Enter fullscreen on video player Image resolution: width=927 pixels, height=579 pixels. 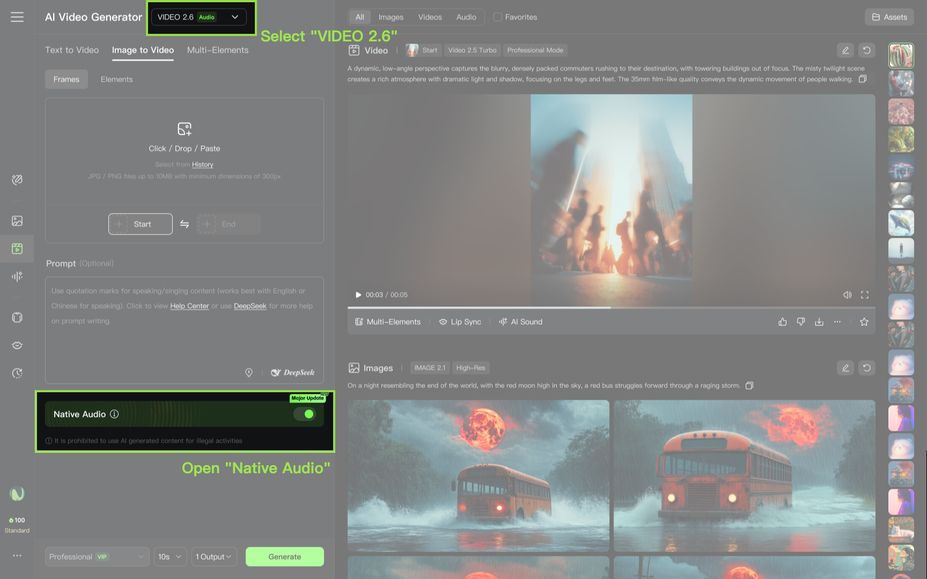865,295
